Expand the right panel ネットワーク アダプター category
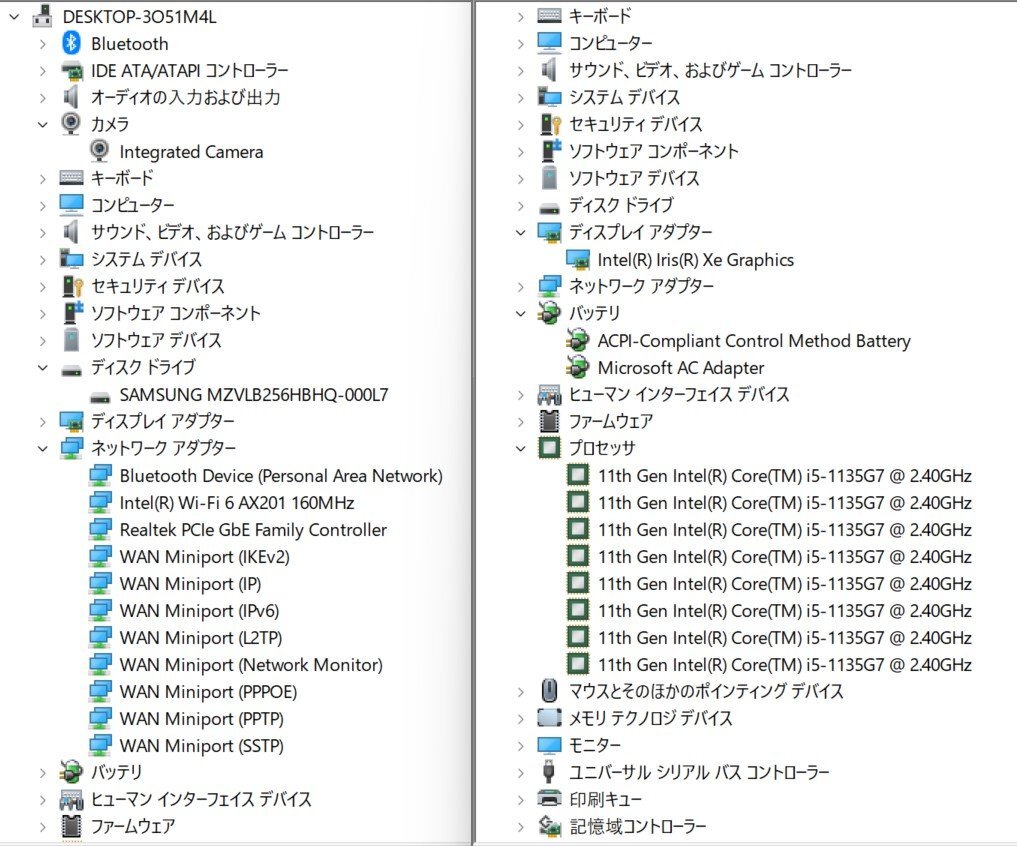Screen dimensions: 1017x846 click(x=520, y=286)
